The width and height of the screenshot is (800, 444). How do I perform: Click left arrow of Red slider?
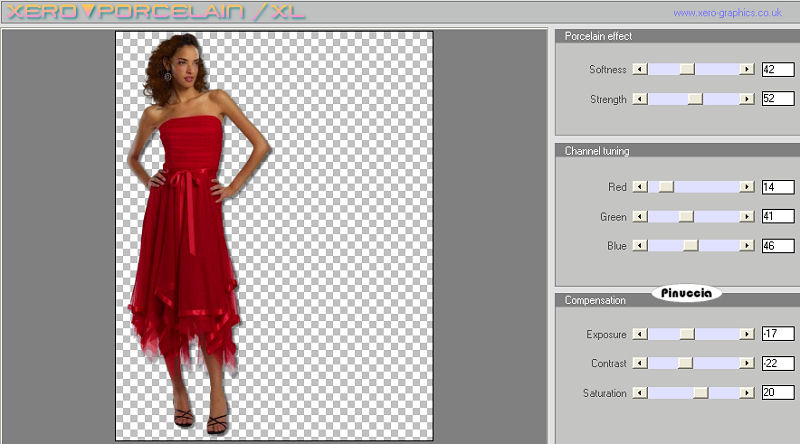[640, 187]
